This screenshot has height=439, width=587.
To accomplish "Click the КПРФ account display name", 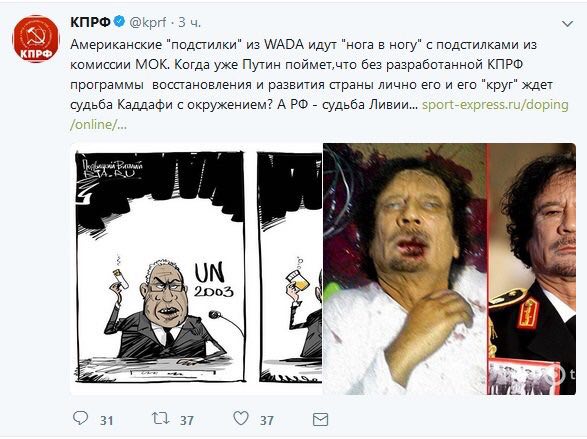I will pyautogui.click(x=90, y=23).
